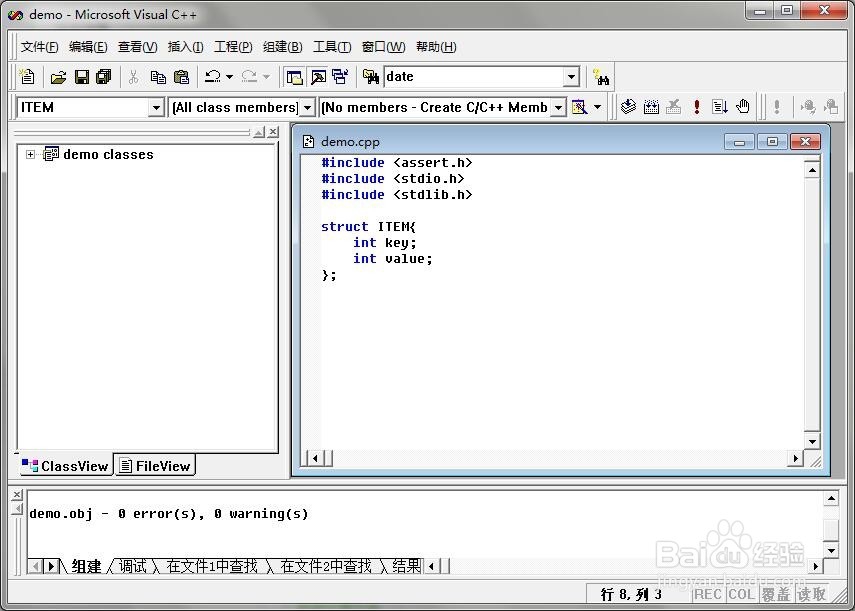855x611 pixels.
Task: Open the redo history dropdown arrow
Action: tap(266, 77)
